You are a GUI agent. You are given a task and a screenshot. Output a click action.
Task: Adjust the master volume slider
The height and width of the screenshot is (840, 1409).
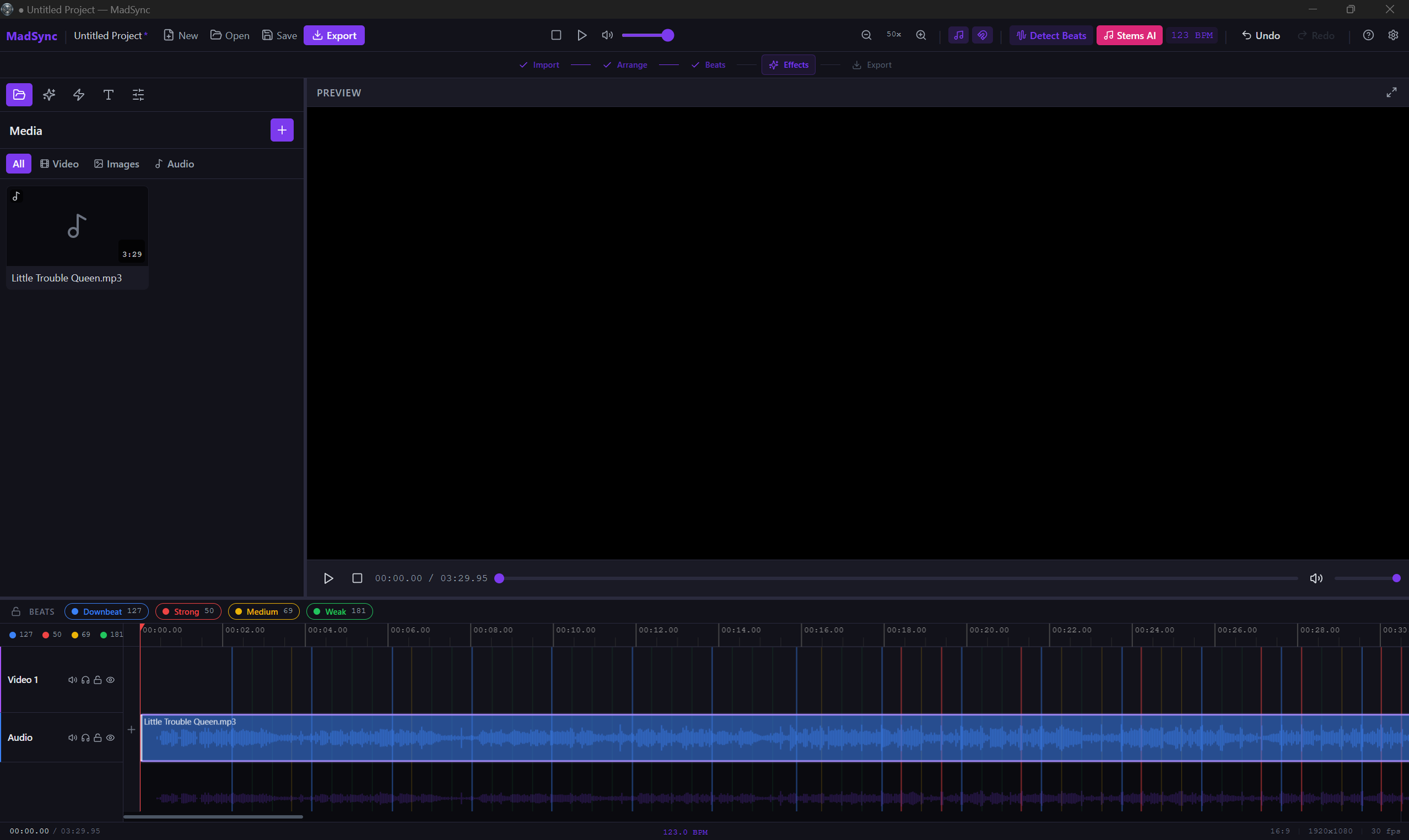(648, 35)
